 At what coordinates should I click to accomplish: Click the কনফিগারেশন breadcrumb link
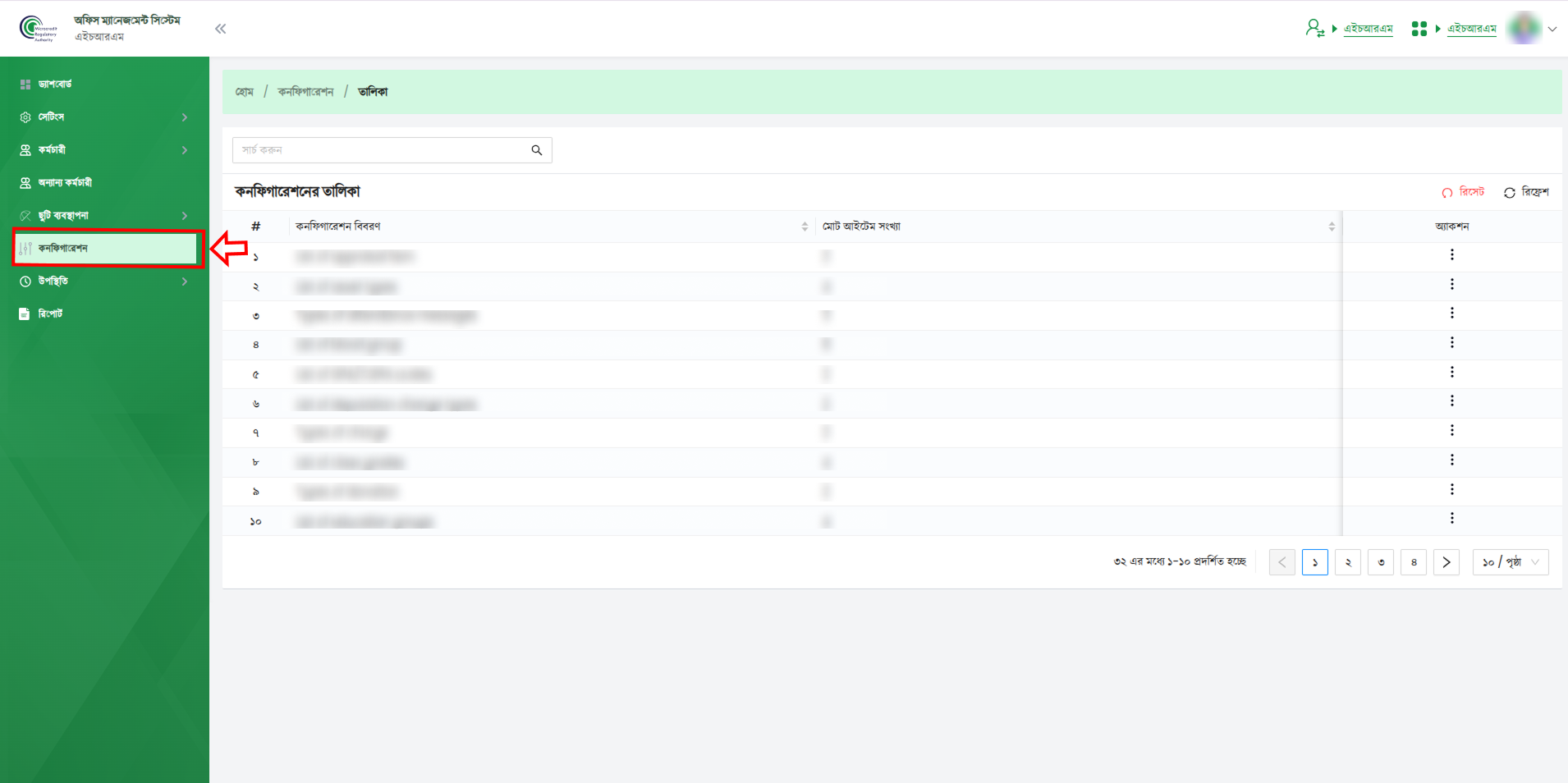305,92
